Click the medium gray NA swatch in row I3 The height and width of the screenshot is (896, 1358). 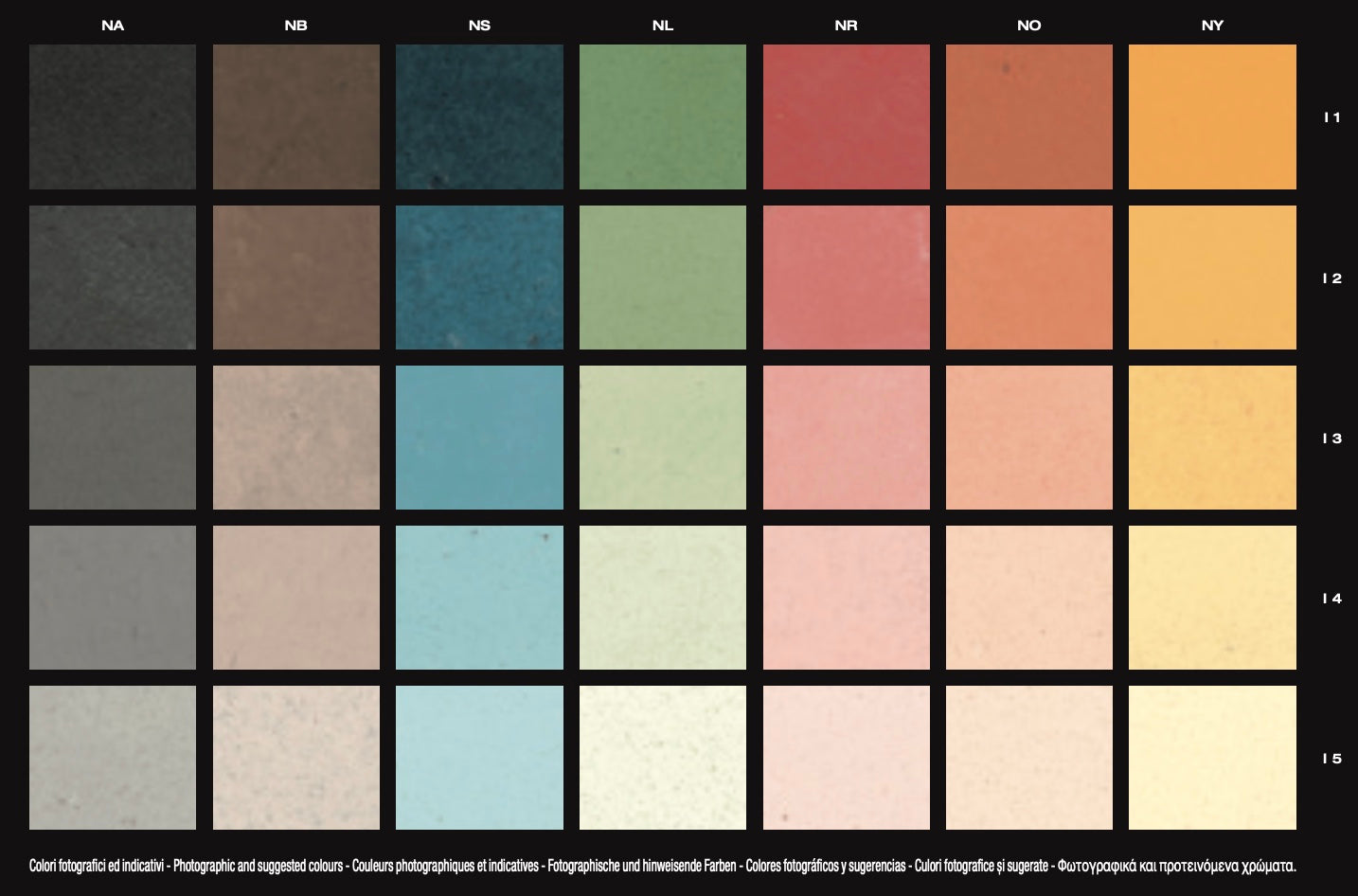tap(113, 438)
